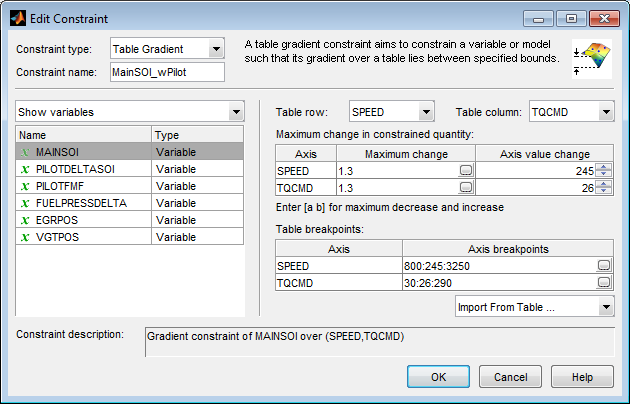Viewport: 630px width, 404px height.
Task: Select the PILOTFMF variable row
Action: [x=130, y=186]
